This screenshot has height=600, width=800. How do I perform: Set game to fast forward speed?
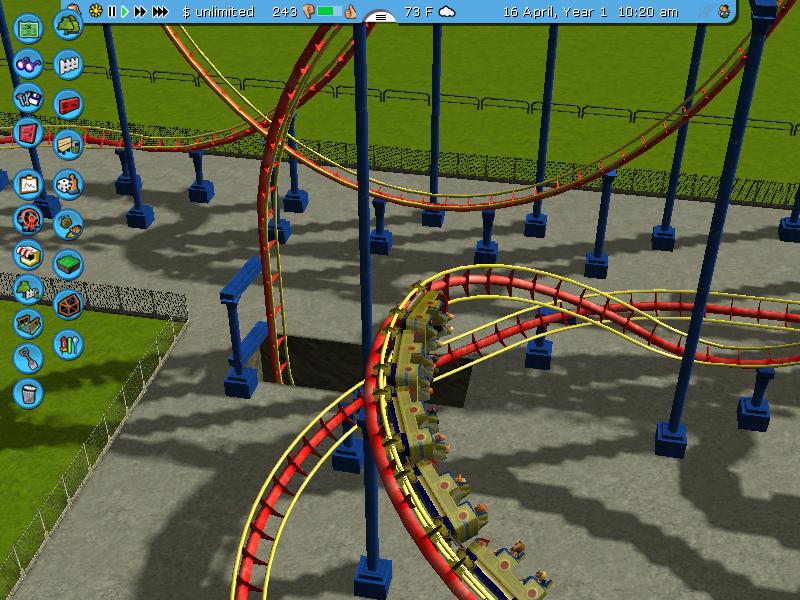pos(140,12)
